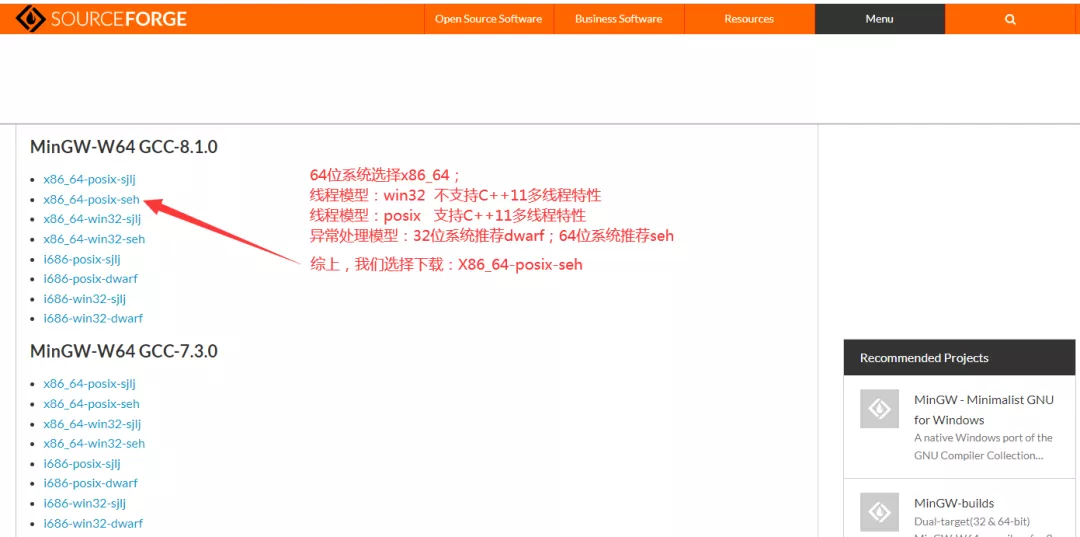
Task: Download GCC-8.1.0 i686-win32-sjlj
Action: pyautogui.click(x=85, y=299)
